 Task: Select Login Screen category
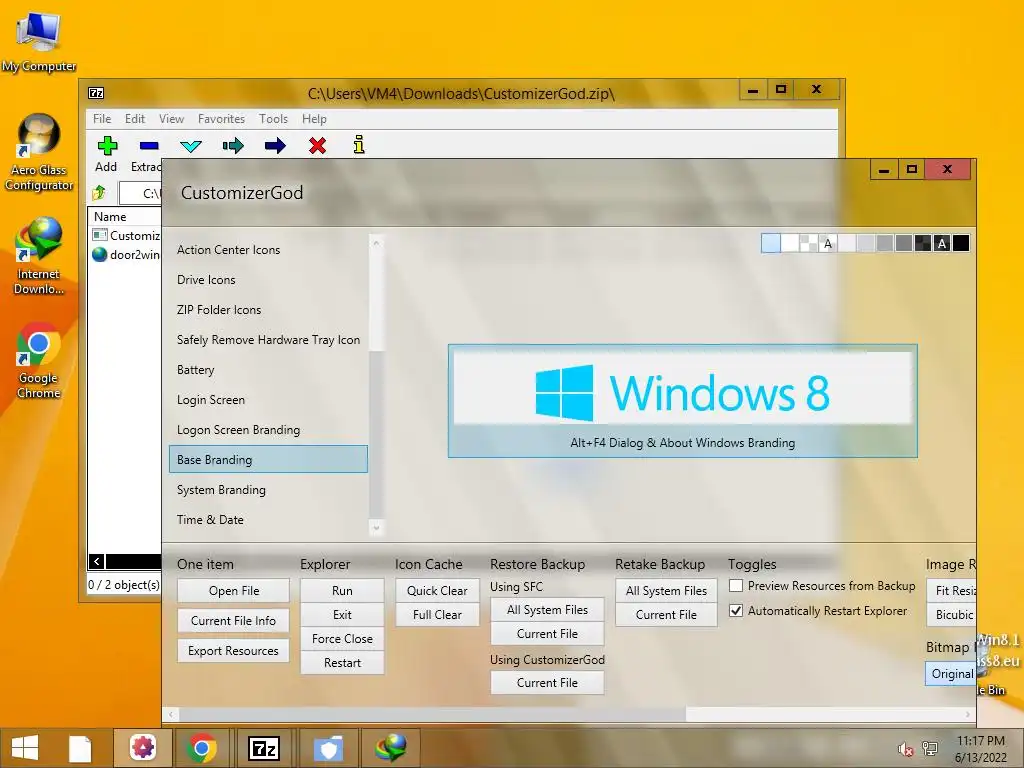268,400
